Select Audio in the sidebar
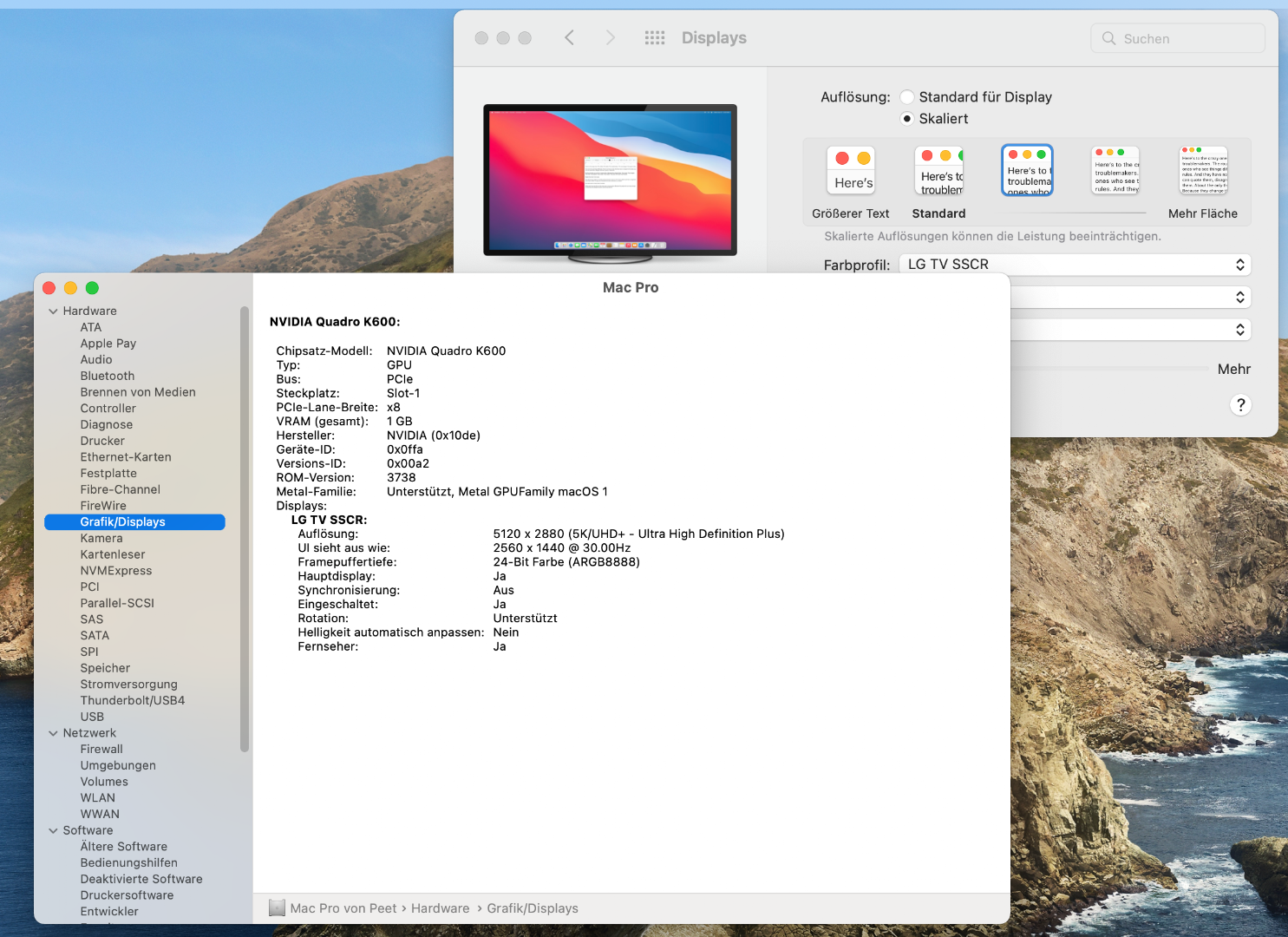The image size is (1288, 937). coord(96,360)
